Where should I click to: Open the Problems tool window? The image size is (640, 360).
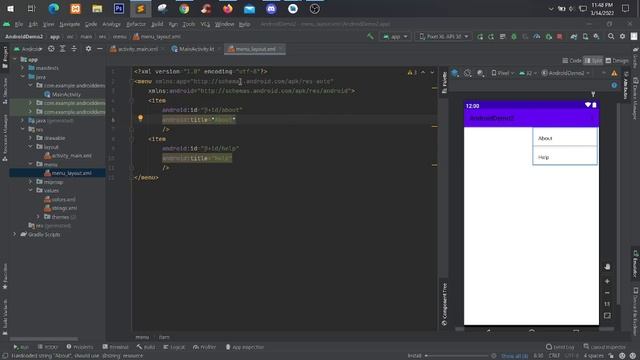point(80,347)
